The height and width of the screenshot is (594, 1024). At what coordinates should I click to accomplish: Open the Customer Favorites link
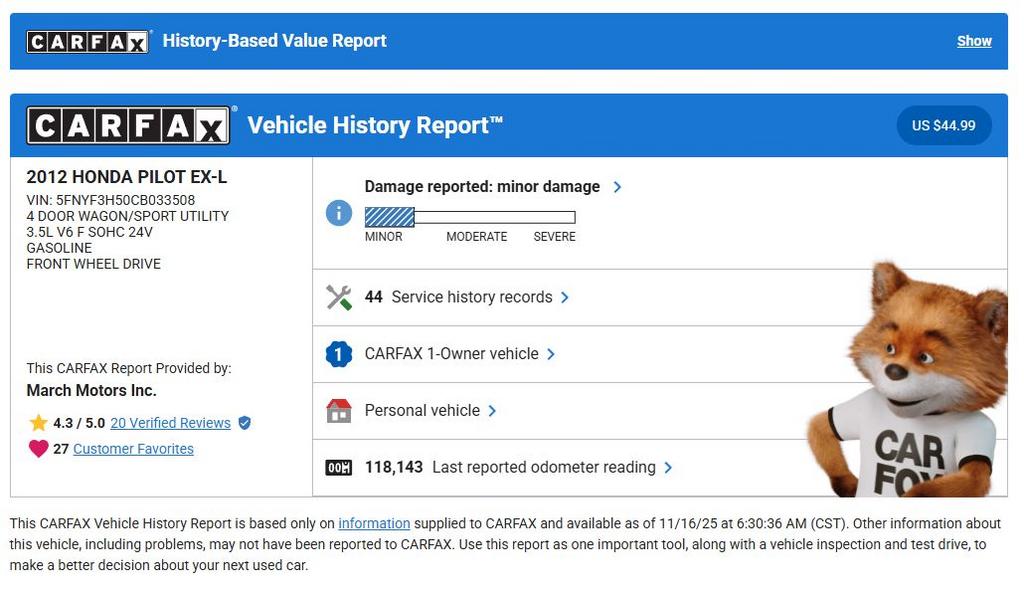133,449
